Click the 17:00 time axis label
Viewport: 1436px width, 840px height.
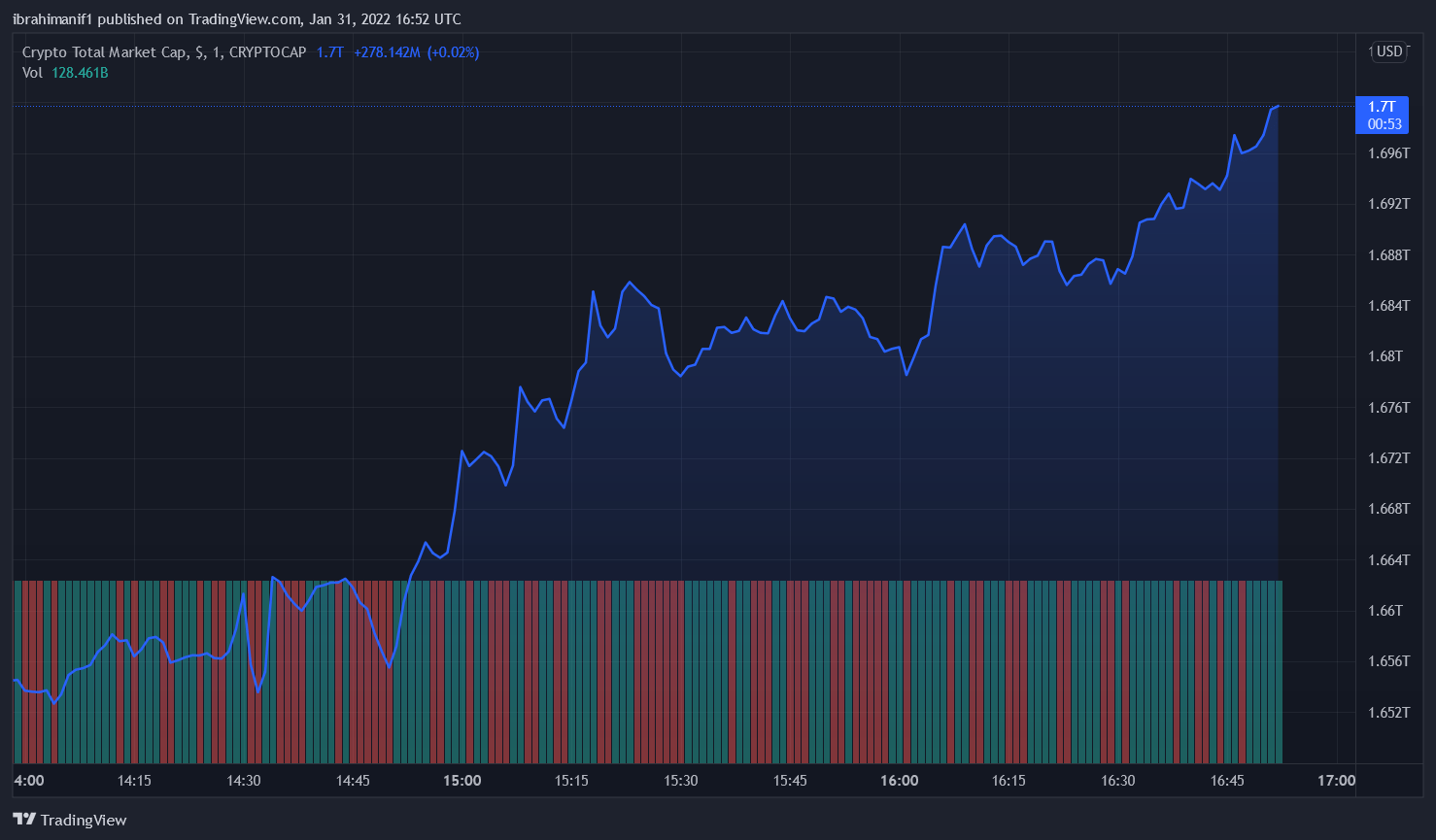pyautogui.click(x=1337, y=781)
